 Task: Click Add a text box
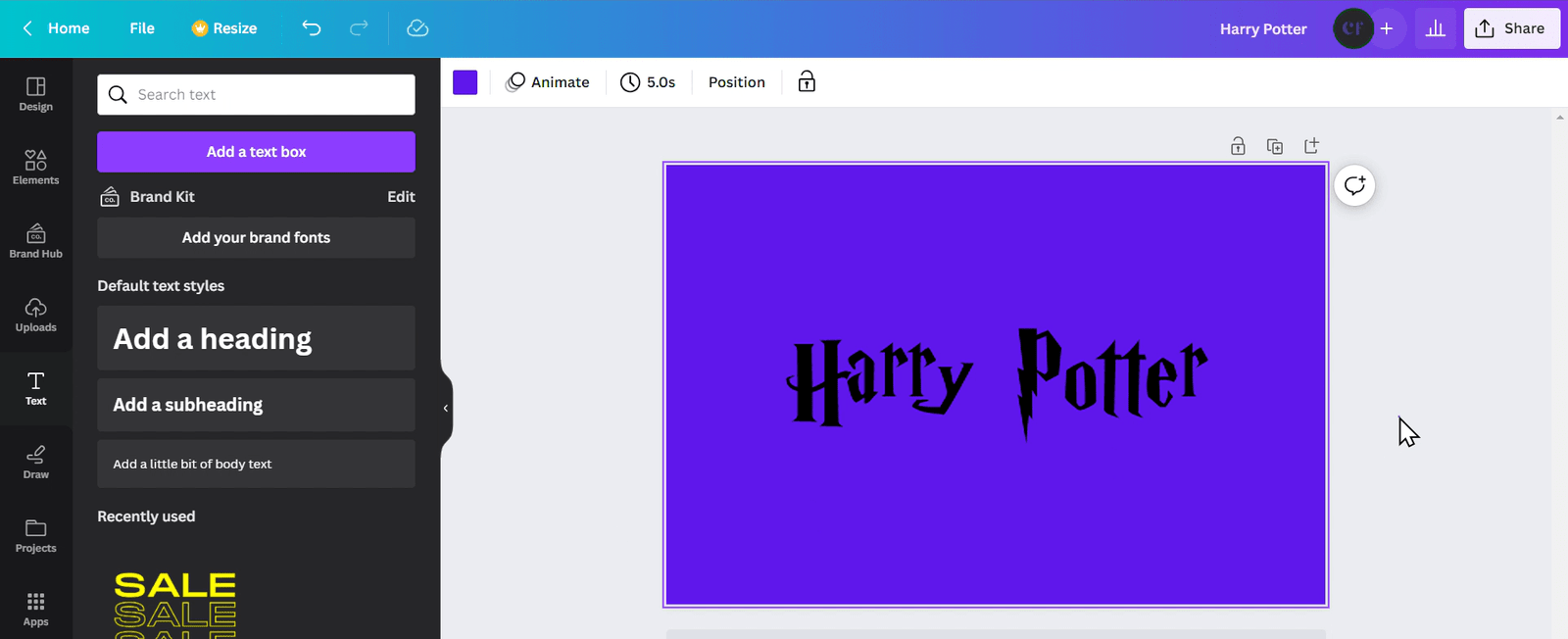coord(256,152)
